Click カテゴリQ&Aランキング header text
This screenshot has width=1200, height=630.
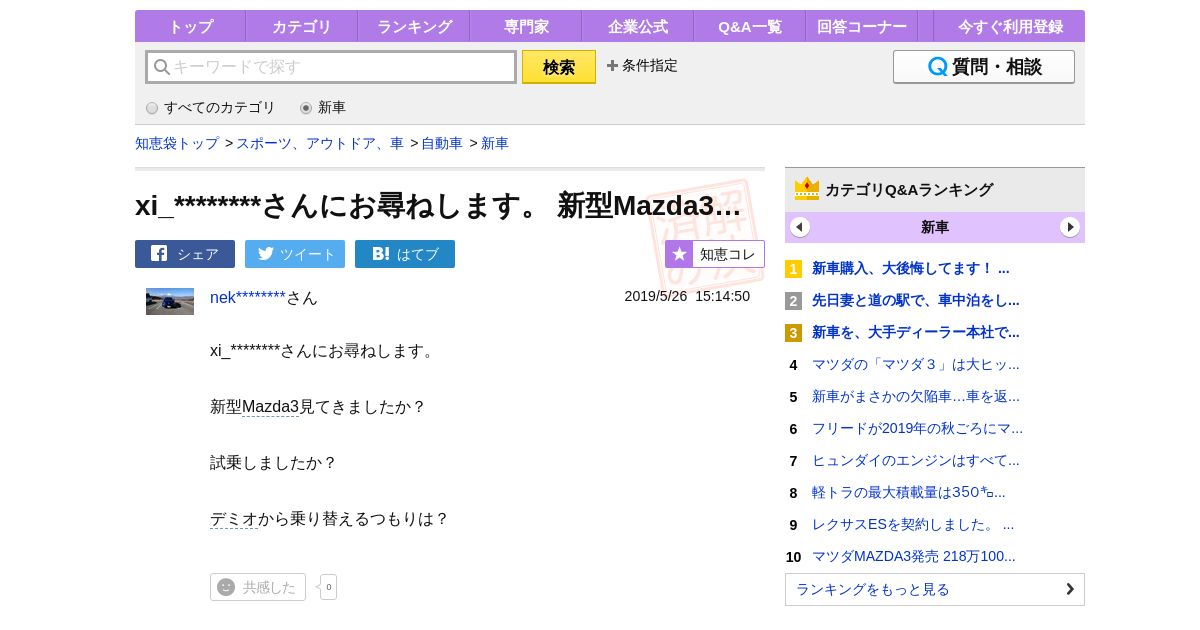pyautogui.click(x=909, y=189)
